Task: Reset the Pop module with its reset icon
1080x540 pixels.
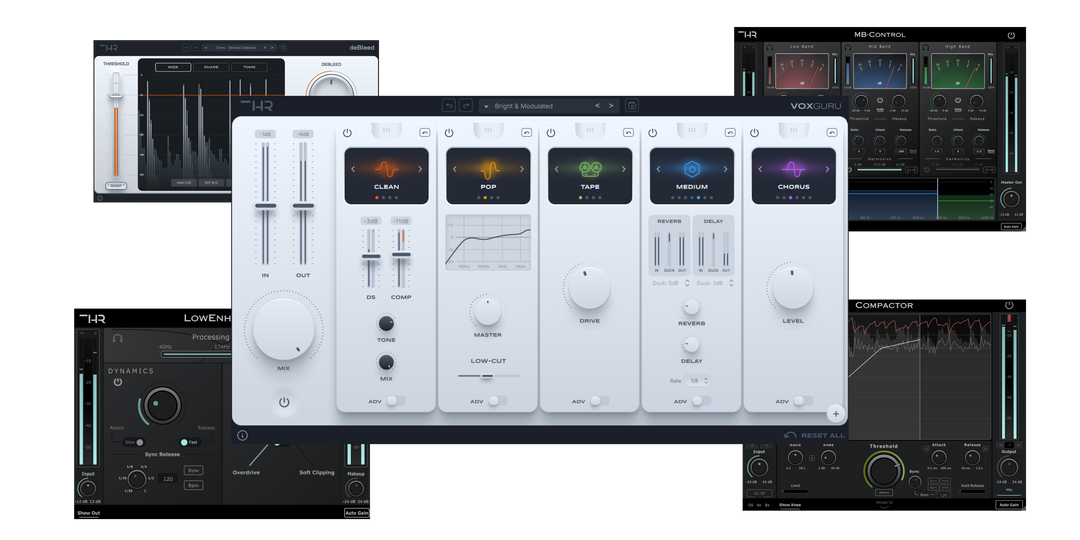Action: [527, 132]
